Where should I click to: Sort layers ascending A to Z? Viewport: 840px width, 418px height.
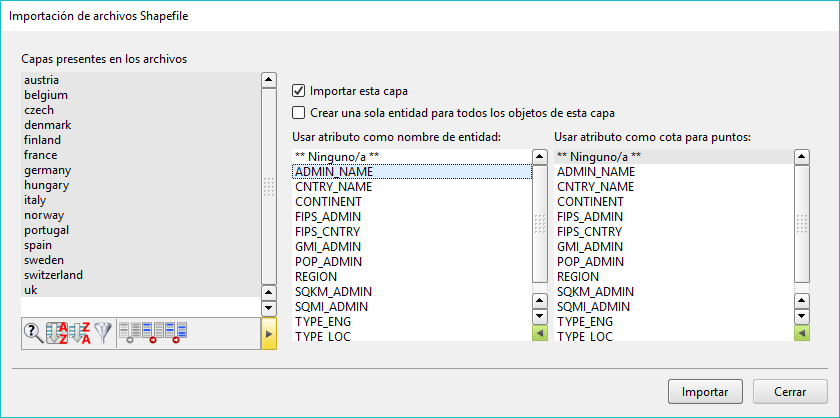57,333
